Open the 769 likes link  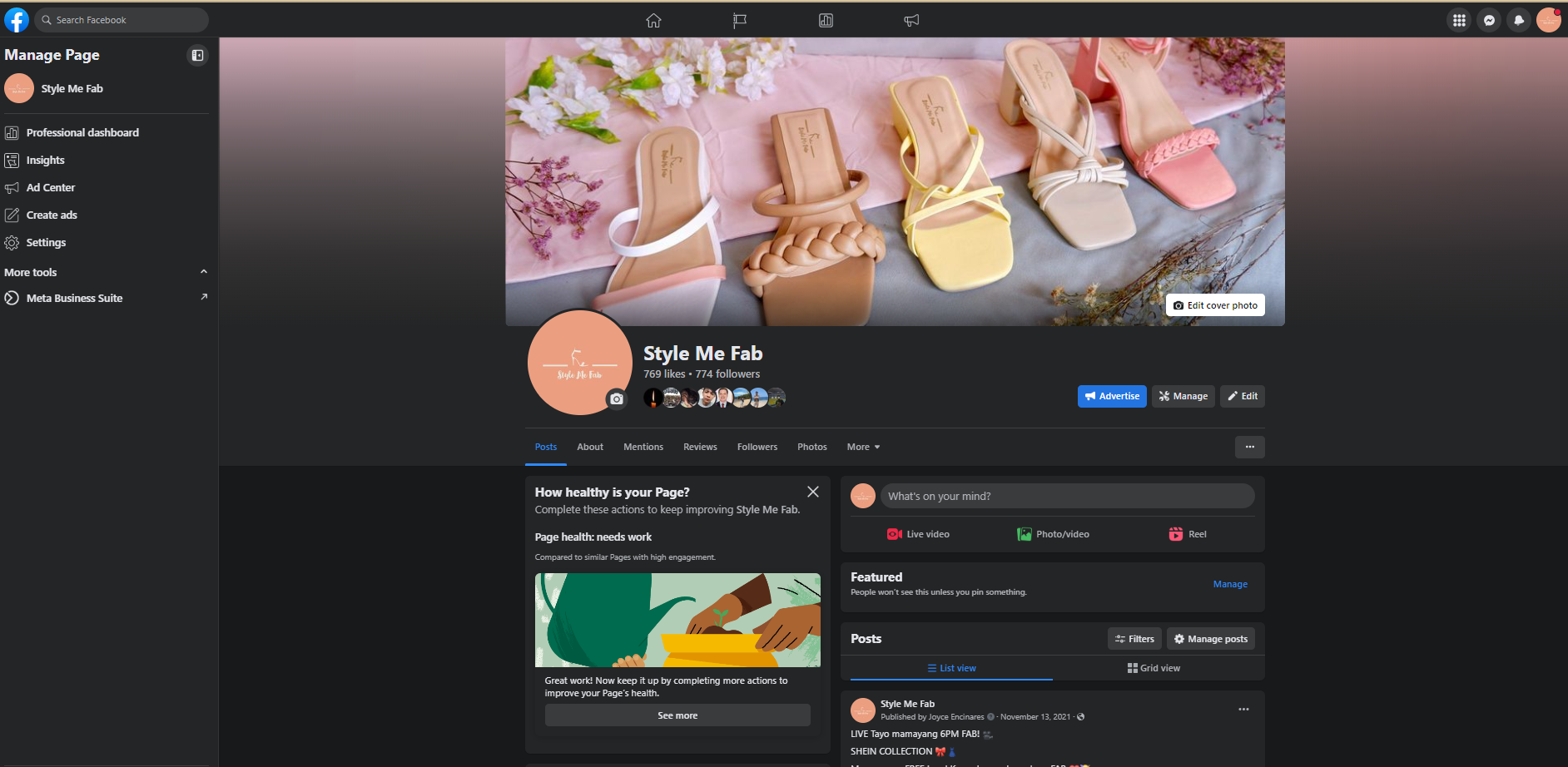coord(664,374)
